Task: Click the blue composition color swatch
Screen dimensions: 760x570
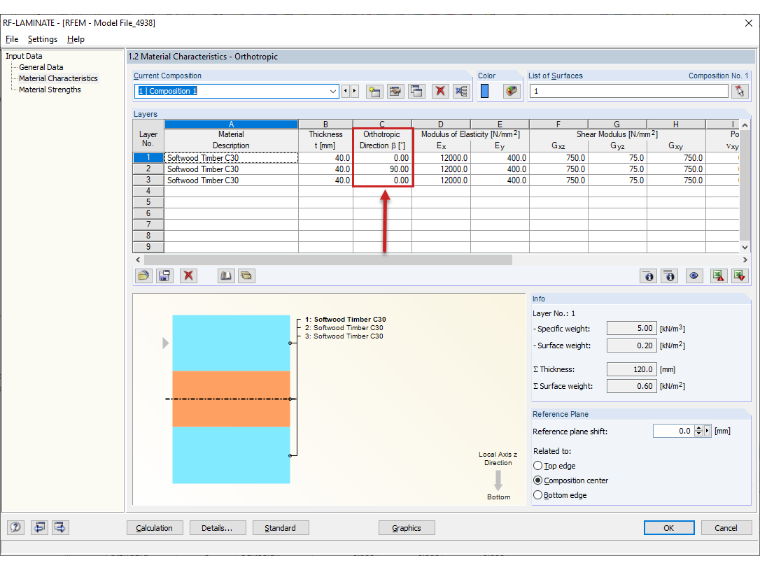Action: 485,91
